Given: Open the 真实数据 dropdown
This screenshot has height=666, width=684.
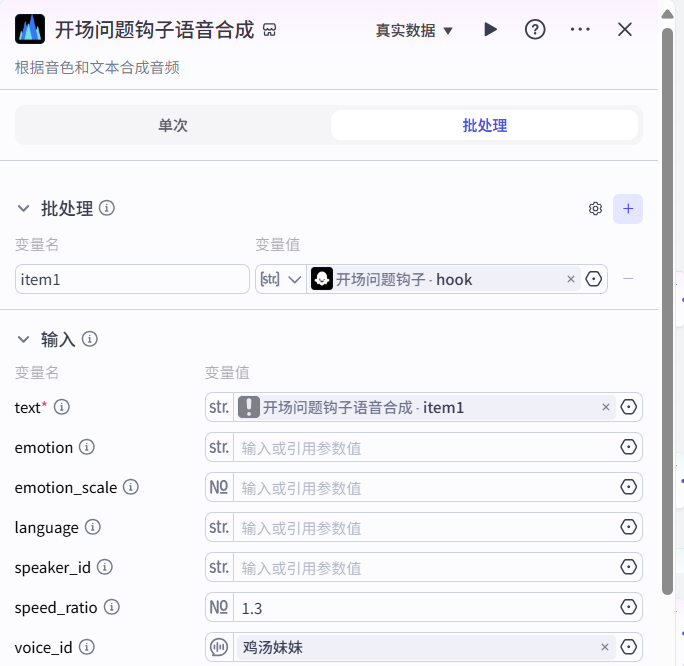Looking at the screenshot, I should [x=414, y=31].
